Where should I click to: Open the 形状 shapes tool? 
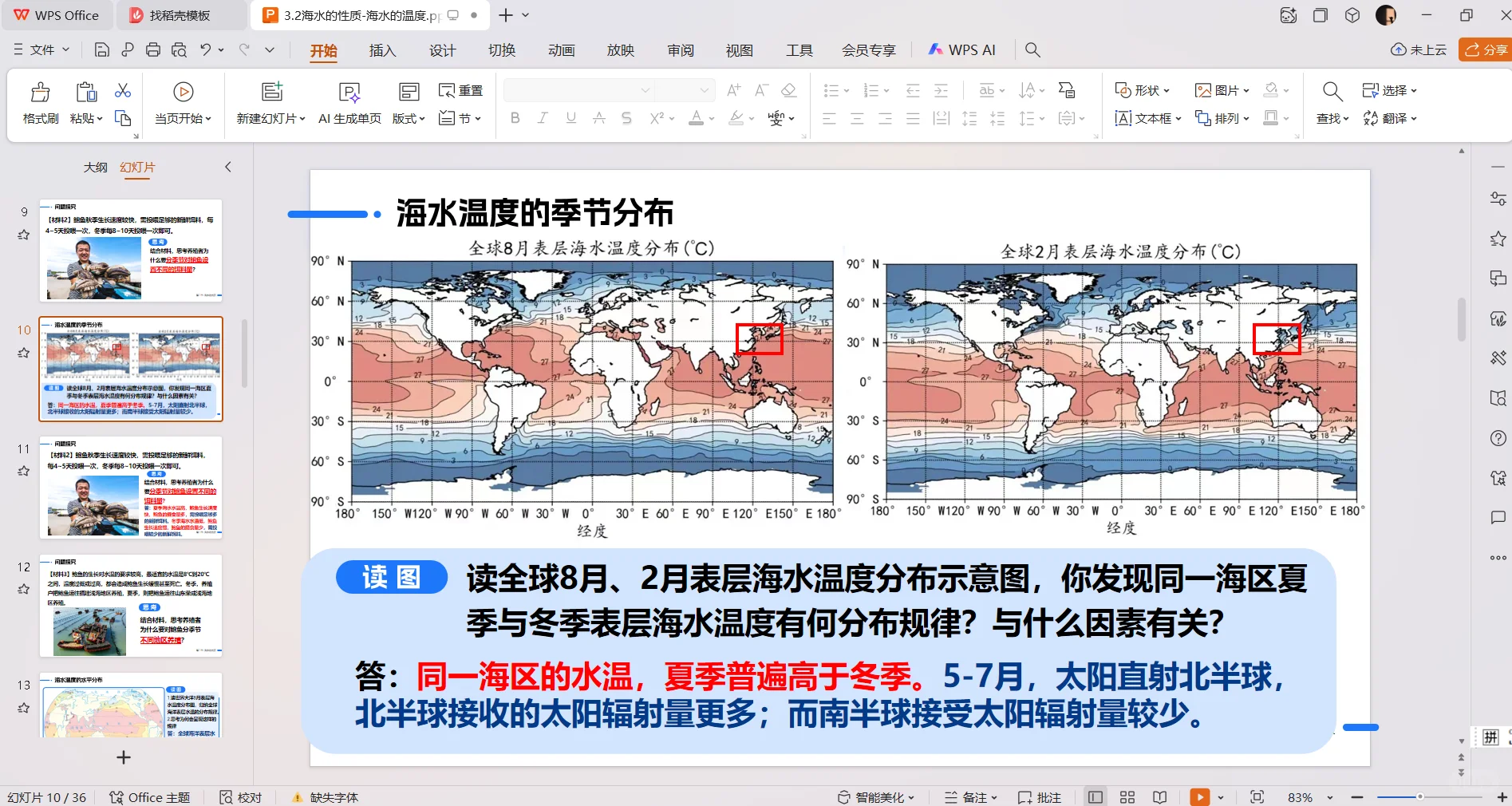coord(1143,90)
